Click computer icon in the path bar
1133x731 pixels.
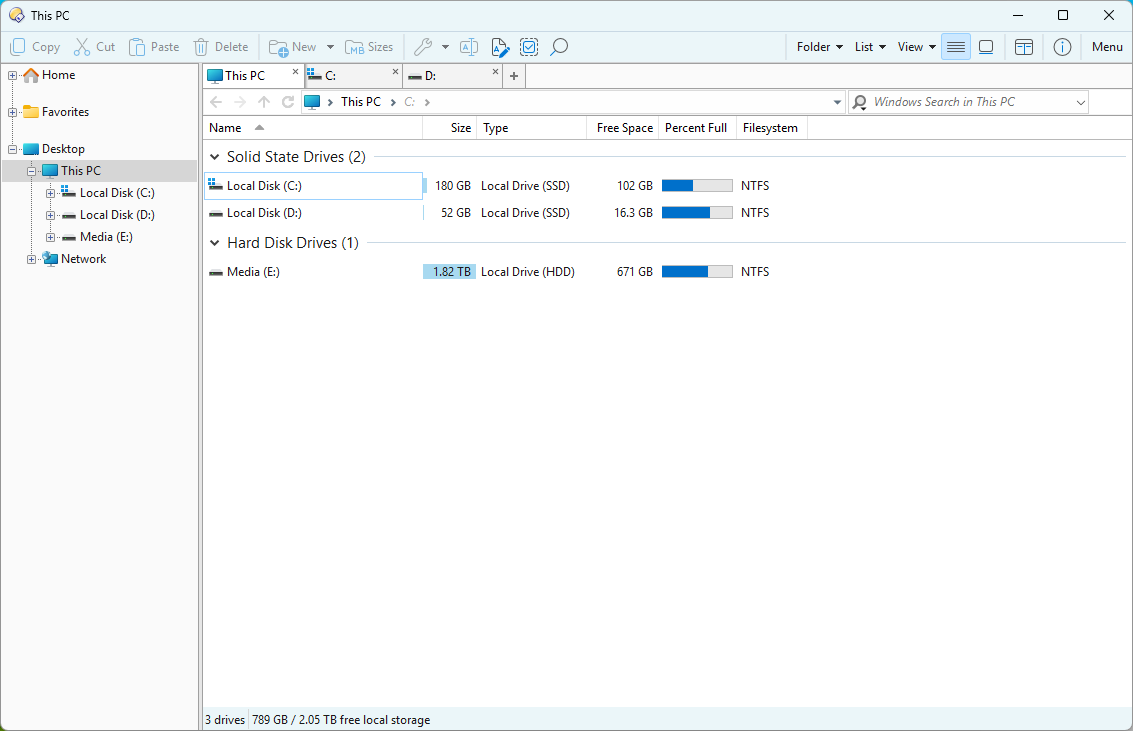pyautogui.click(x=312, y=102)
